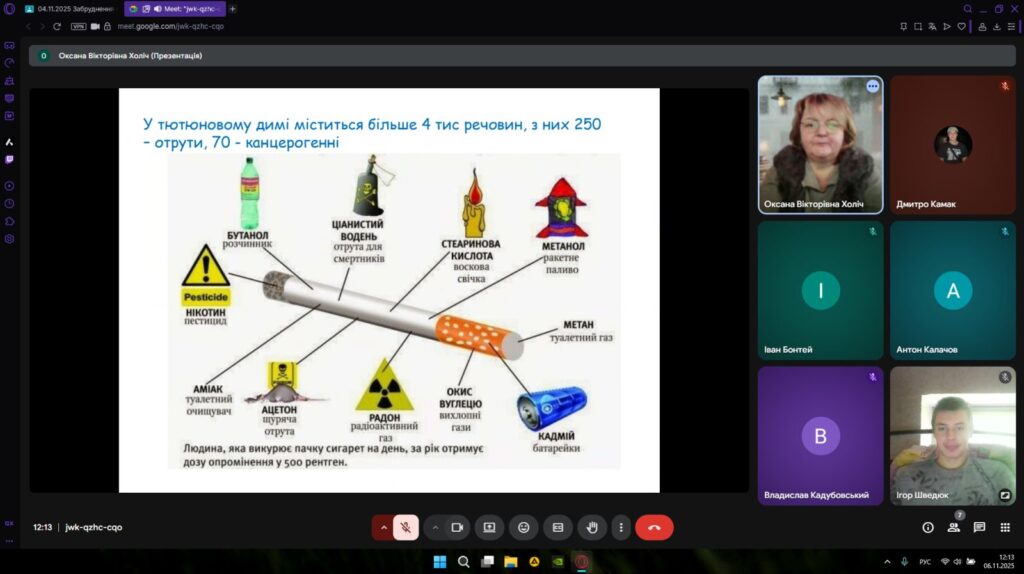Reload the current page
Screen dimensions: 1024x574
(x=57, y=26)
